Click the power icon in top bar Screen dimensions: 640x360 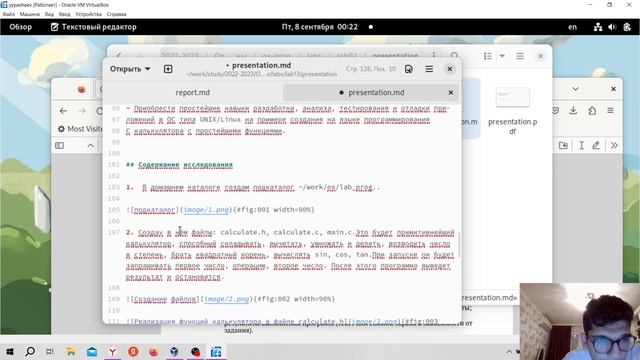click(627, 27)
